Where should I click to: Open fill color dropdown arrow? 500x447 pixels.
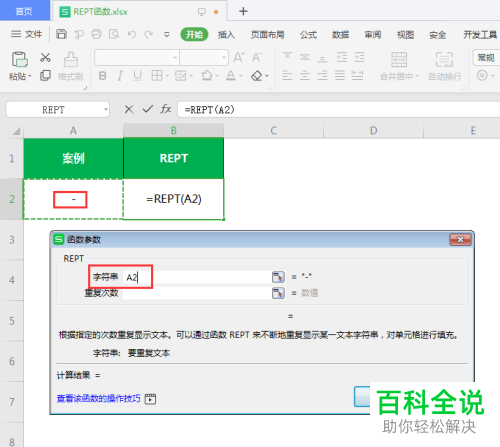coord(217,76)
